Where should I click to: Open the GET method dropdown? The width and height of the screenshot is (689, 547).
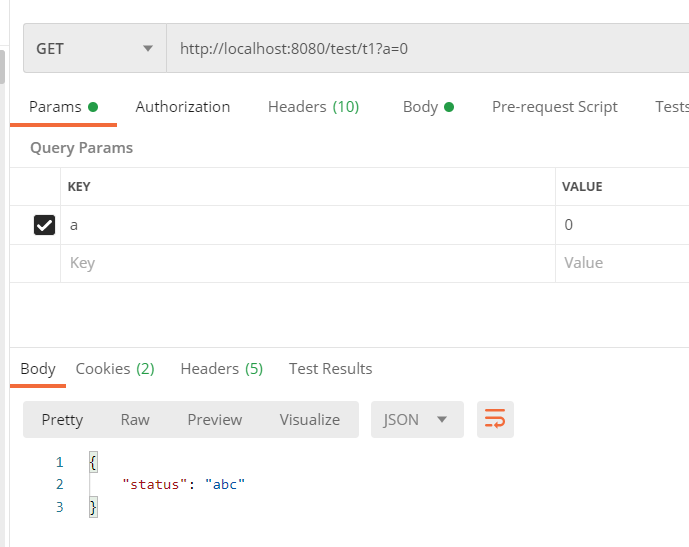[x=94, y=48]
